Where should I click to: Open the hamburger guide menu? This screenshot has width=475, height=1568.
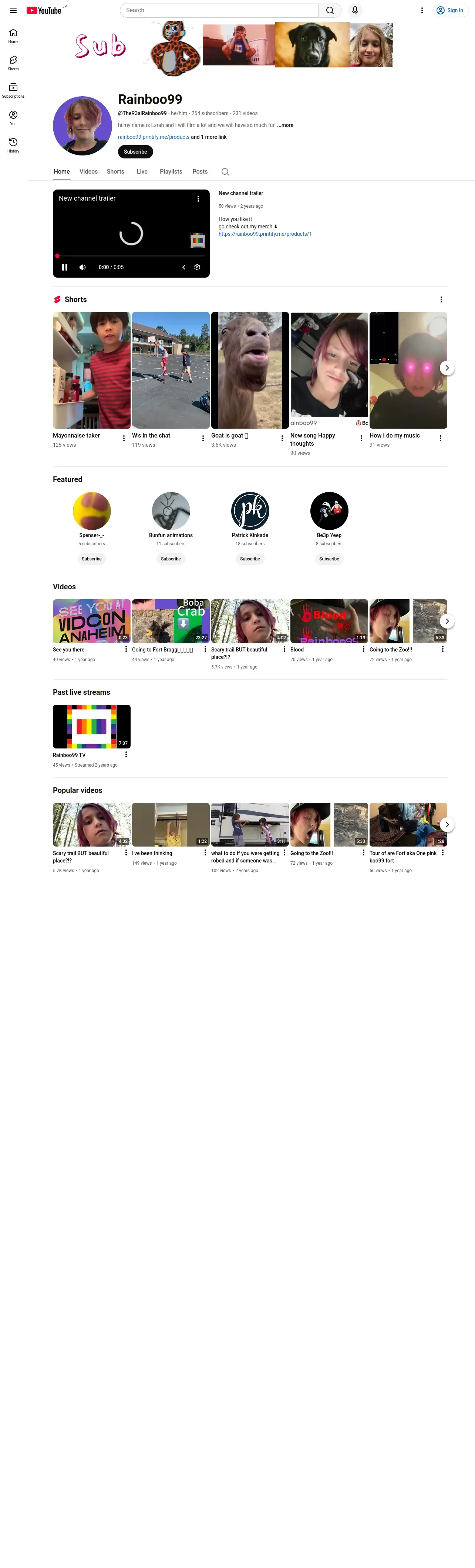(13, 10)
